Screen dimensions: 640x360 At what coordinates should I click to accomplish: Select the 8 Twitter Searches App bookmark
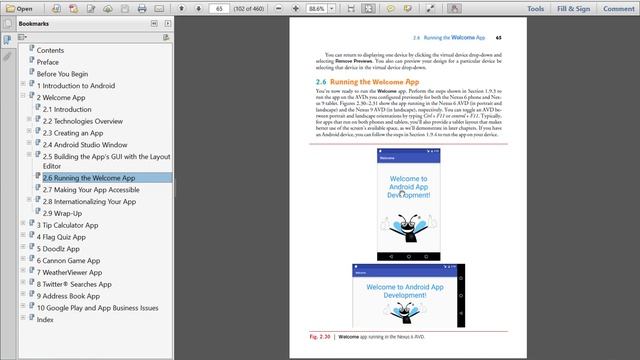74,284
